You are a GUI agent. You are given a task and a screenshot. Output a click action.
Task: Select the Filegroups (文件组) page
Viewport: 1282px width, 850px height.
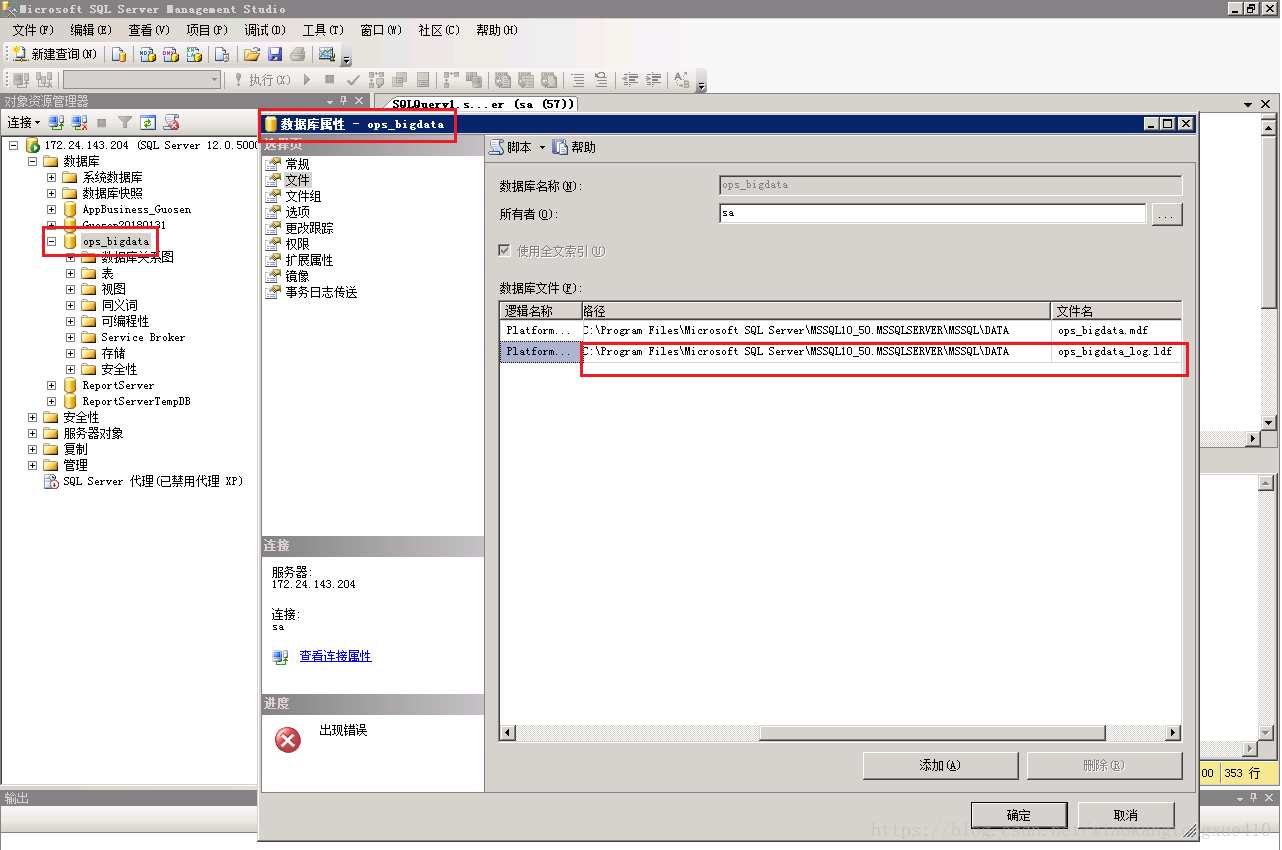[x=303, y=196]
